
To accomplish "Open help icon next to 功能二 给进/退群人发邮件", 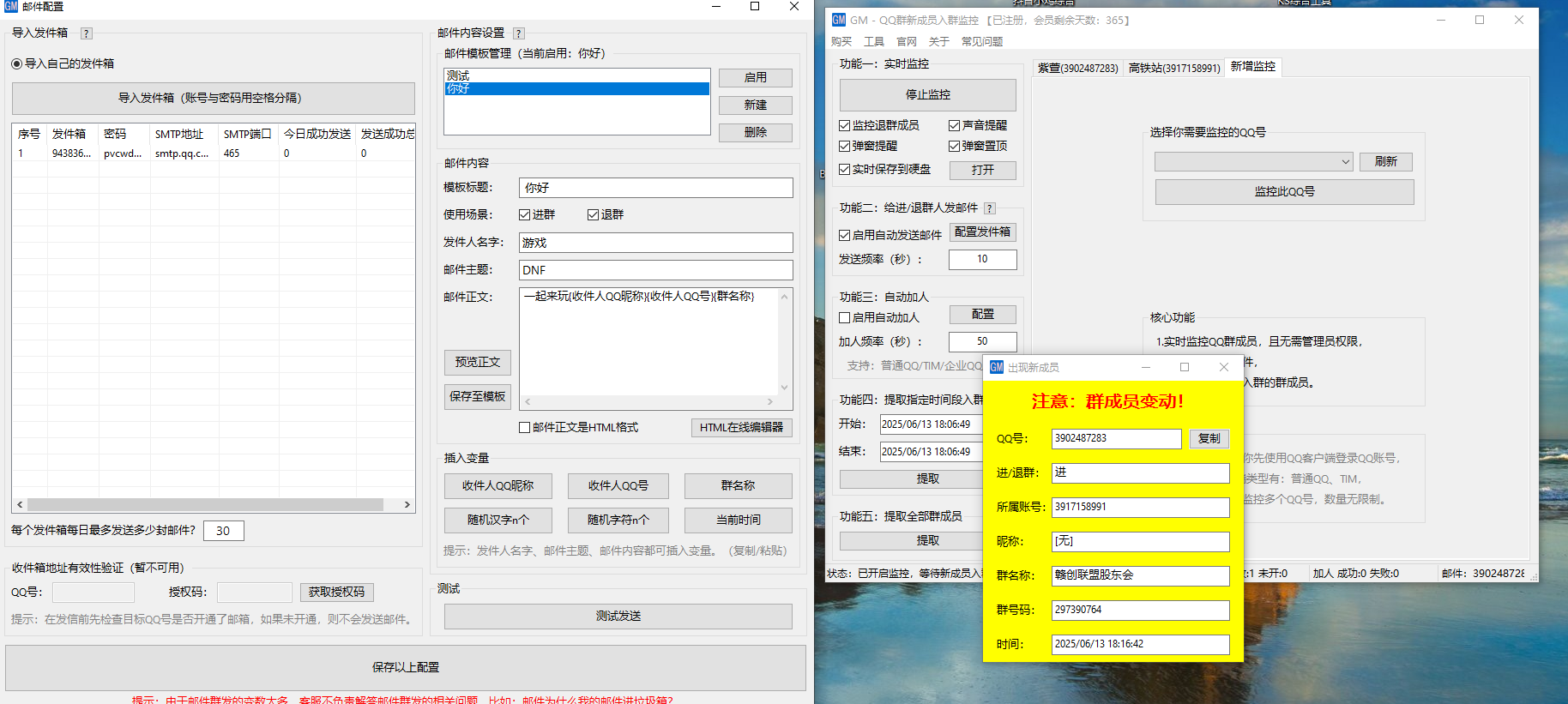I will click(990, 208).
